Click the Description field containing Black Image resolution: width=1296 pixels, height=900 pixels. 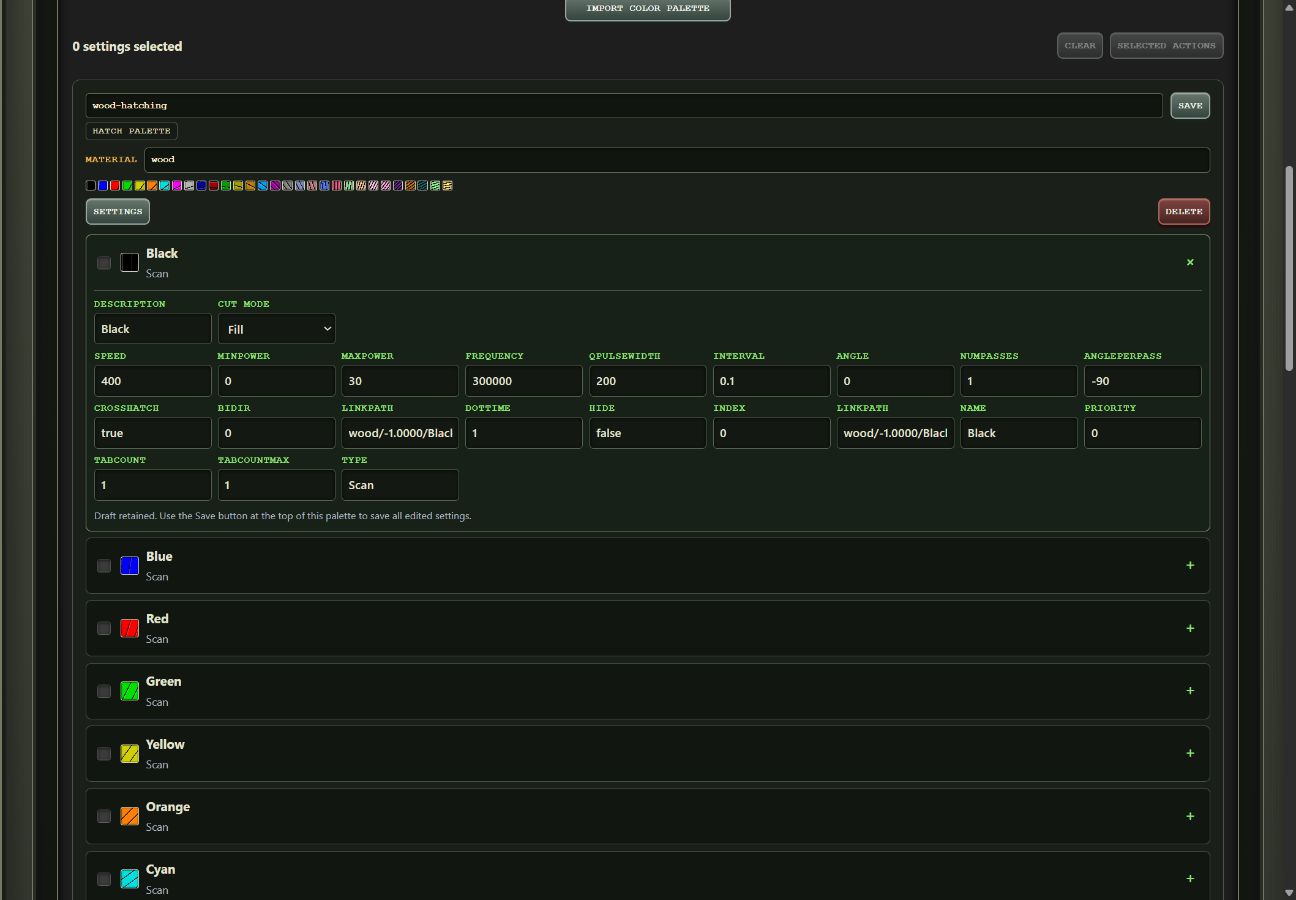(153, 329)
